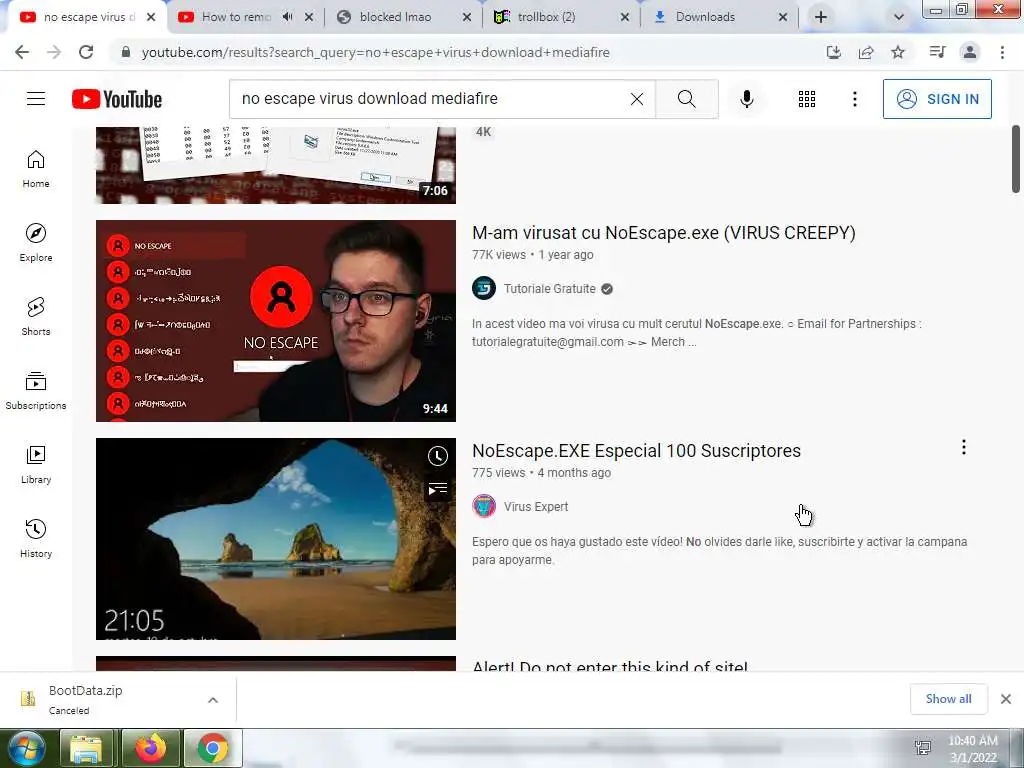Add cave video to Watch later clock icon
The width and height of the screenshot is (1024, 768).
(438, 456)
